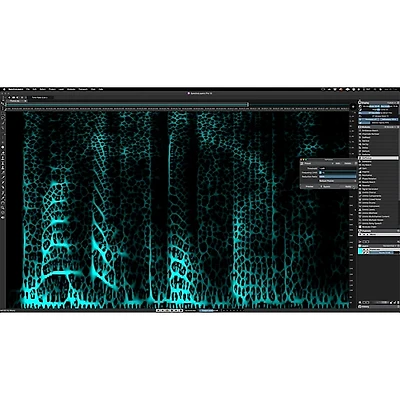Select the Unmix Noisy Speech module
400x400 pixels.
point(379,223)
